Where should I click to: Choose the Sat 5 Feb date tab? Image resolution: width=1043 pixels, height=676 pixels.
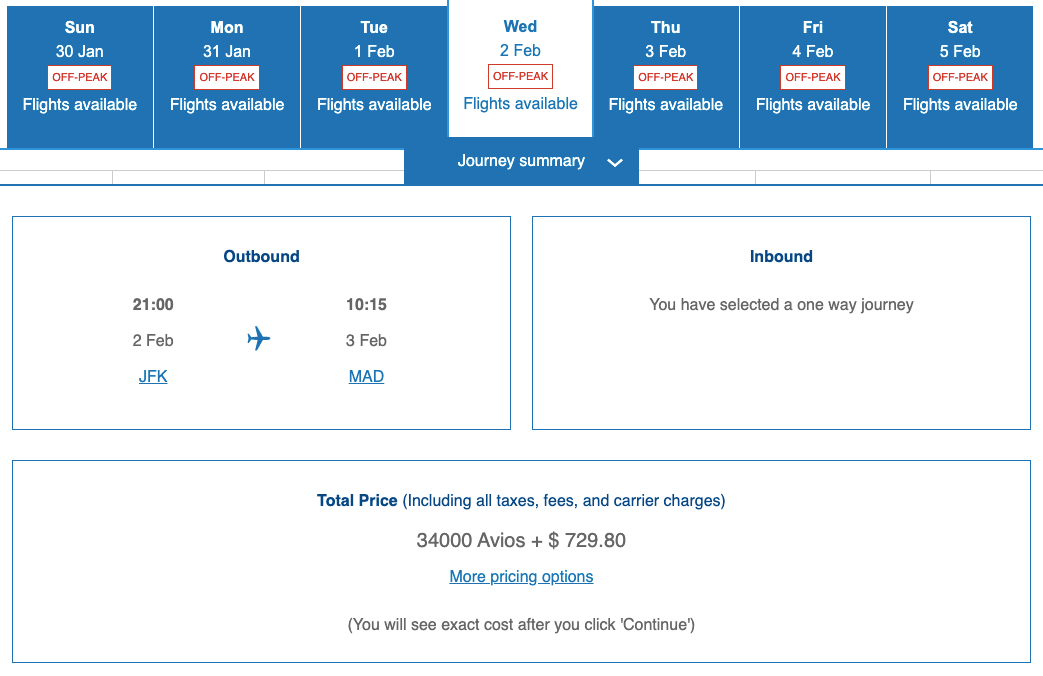click(960, 77)
